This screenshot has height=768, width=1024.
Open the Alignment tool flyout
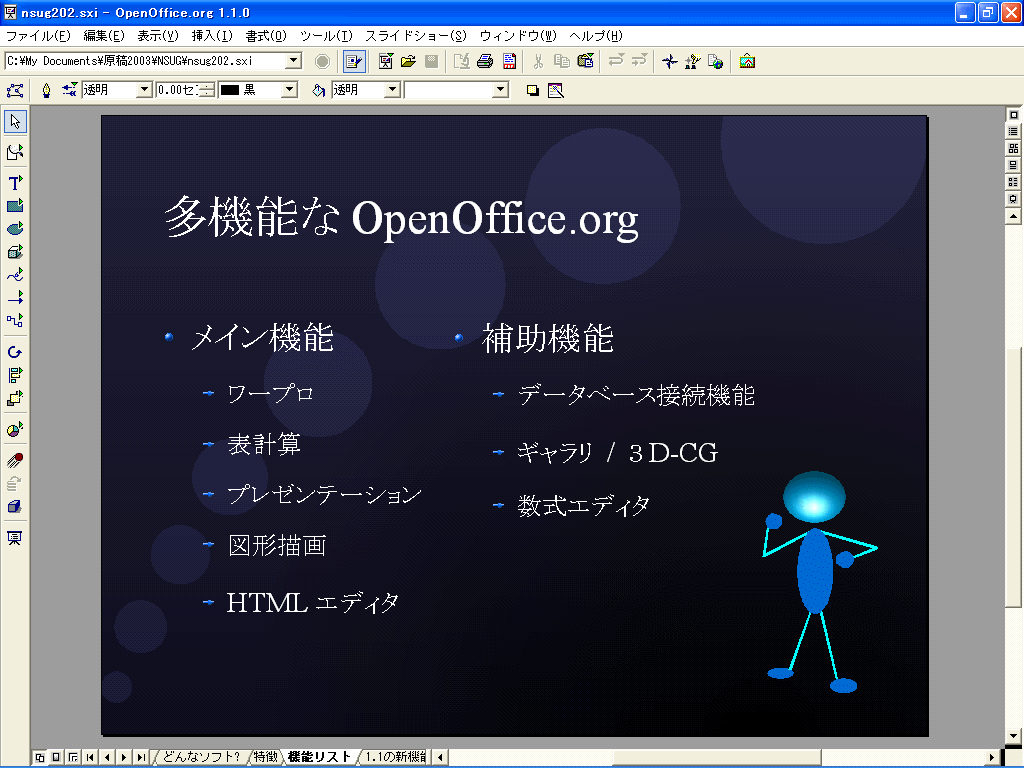tap(15, 375)
